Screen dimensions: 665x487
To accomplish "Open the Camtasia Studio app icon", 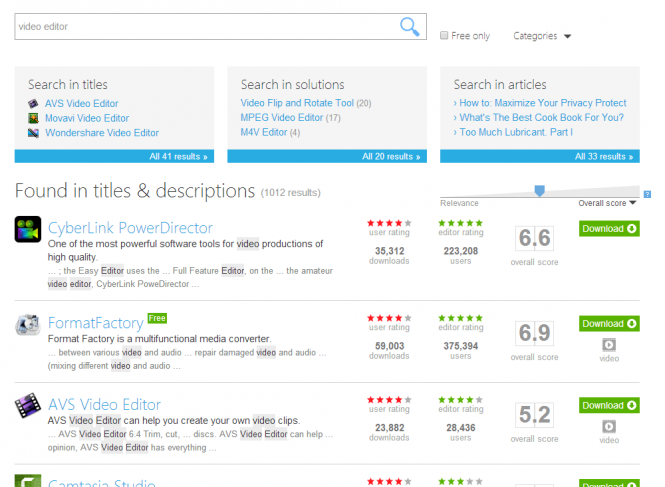I will click(28, 481).
